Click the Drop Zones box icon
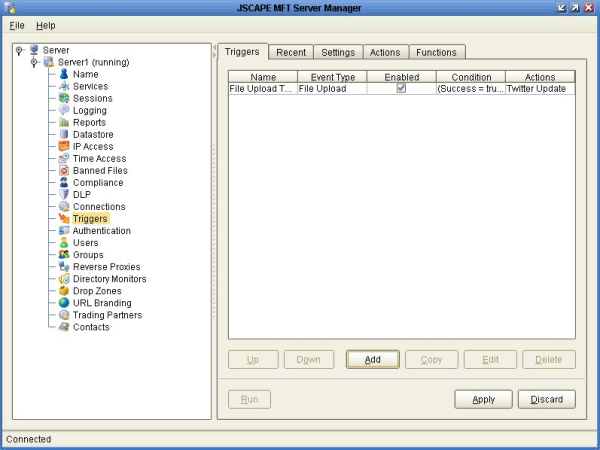The height and width of the screenshot is (450, 600). click(x=64, y=291)
